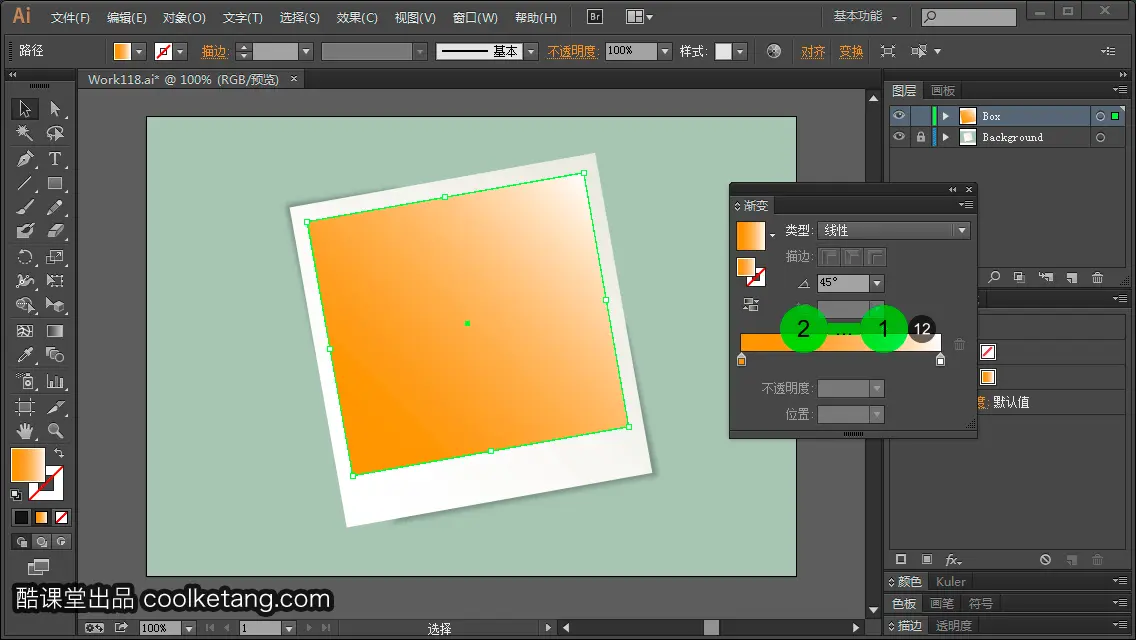This screenshot has width=1136, height=640.
Task: Click the 描边 stroke link
Action: [x=214, y=51]
